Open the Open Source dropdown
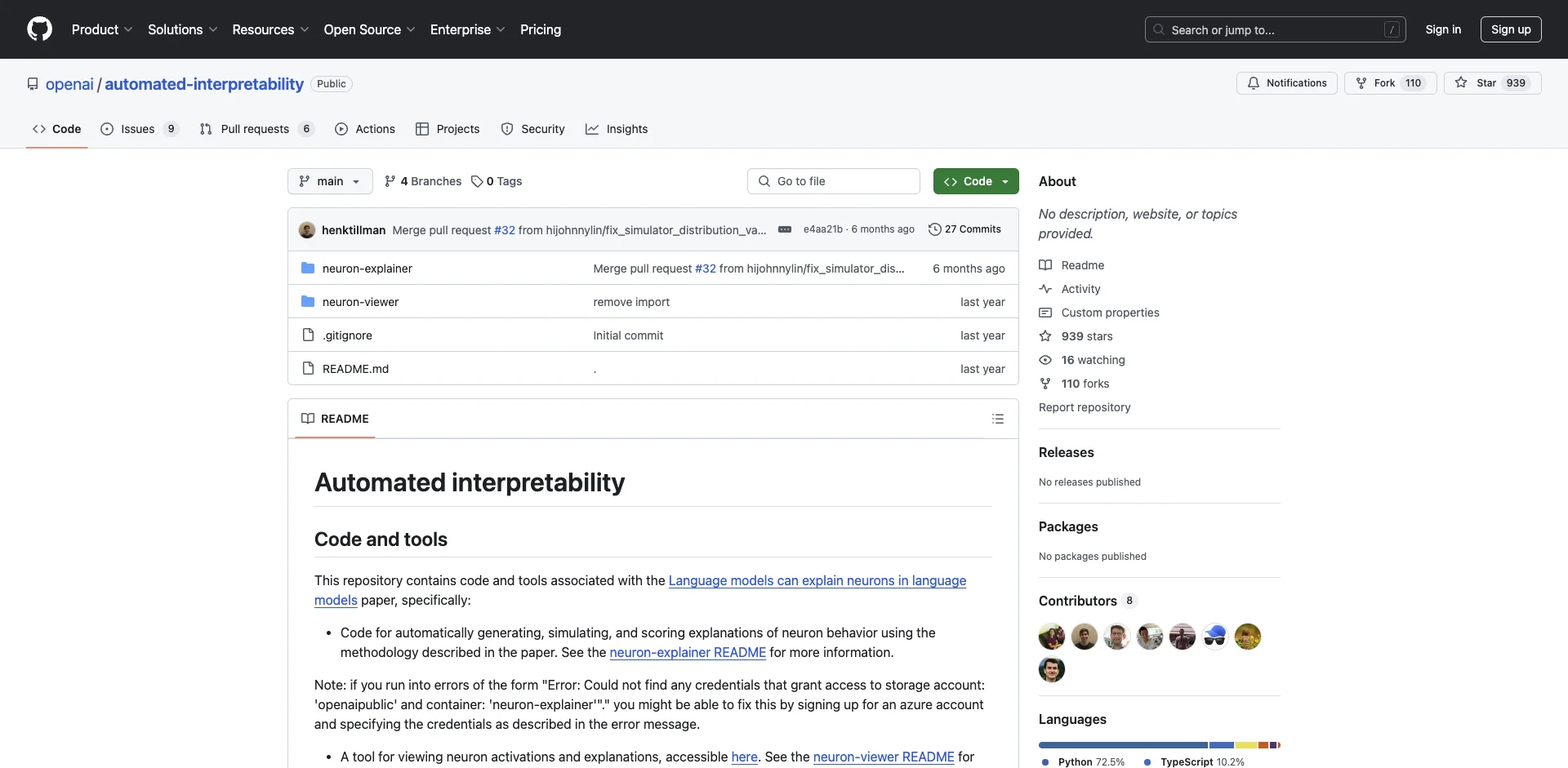Viewport: 1568px width, 768px height. pyautogui.click(x=369, y=29)
